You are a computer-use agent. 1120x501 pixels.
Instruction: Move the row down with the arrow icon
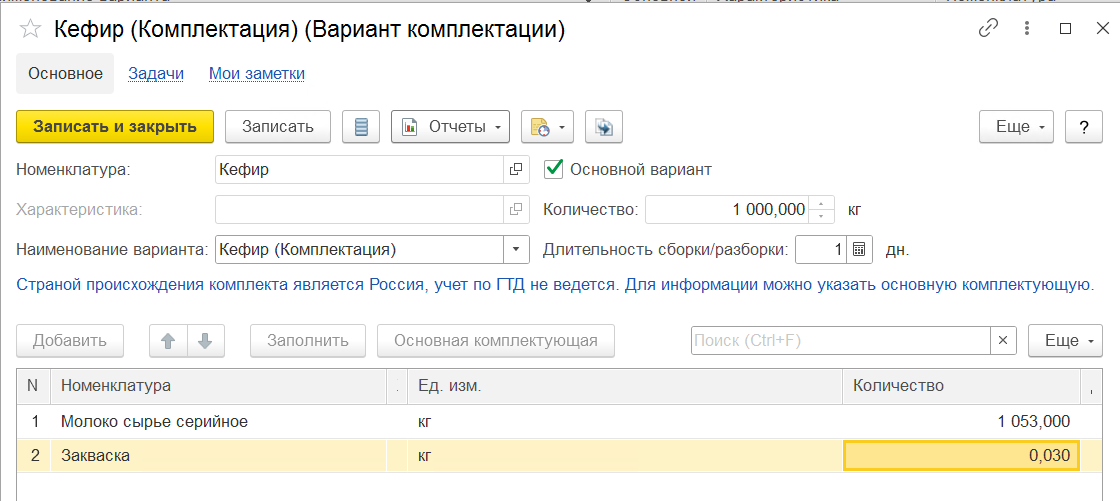coord(206,341)
